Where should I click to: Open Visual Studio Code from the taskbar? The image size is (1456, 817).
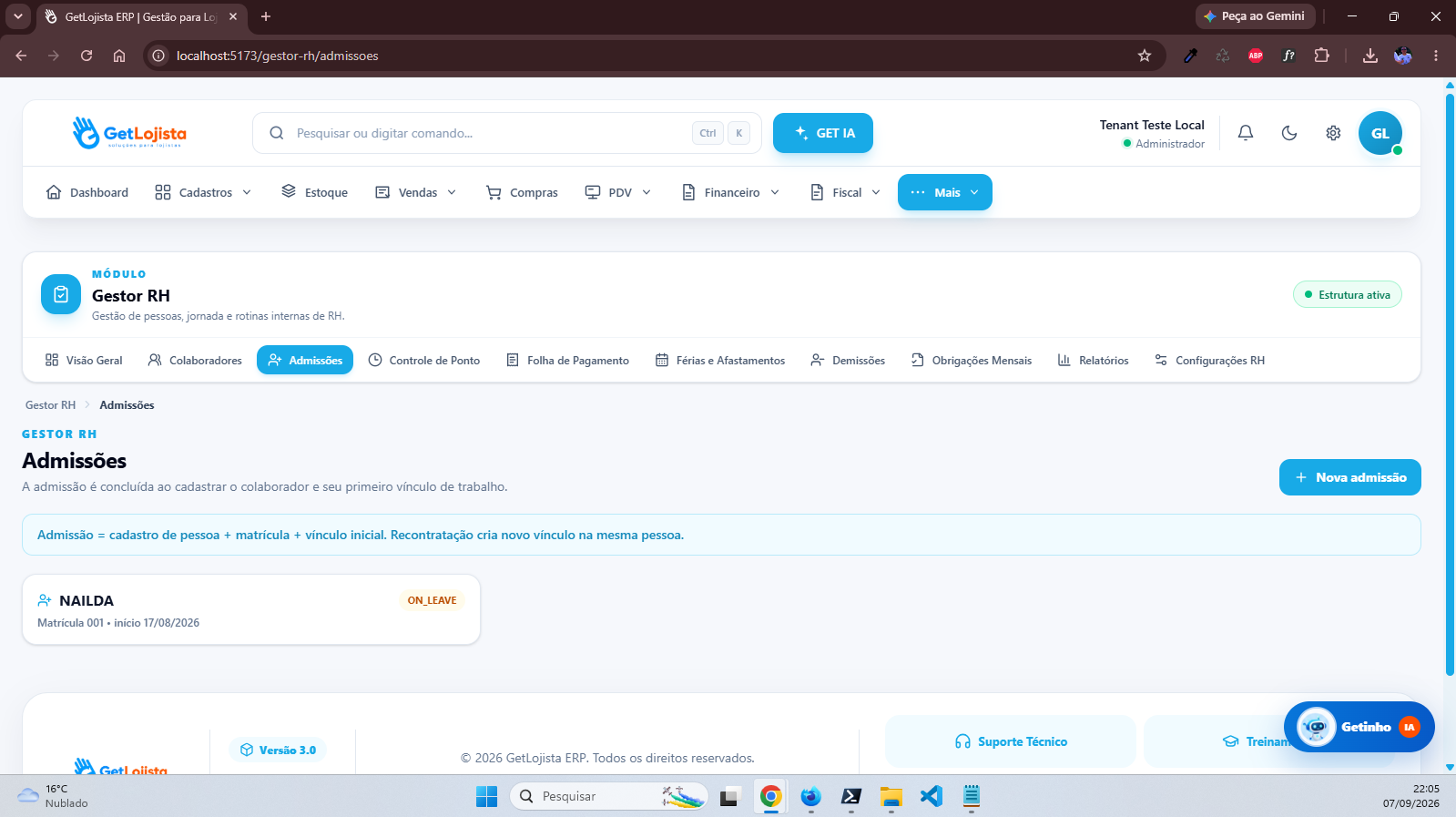[x=931, y=796]
